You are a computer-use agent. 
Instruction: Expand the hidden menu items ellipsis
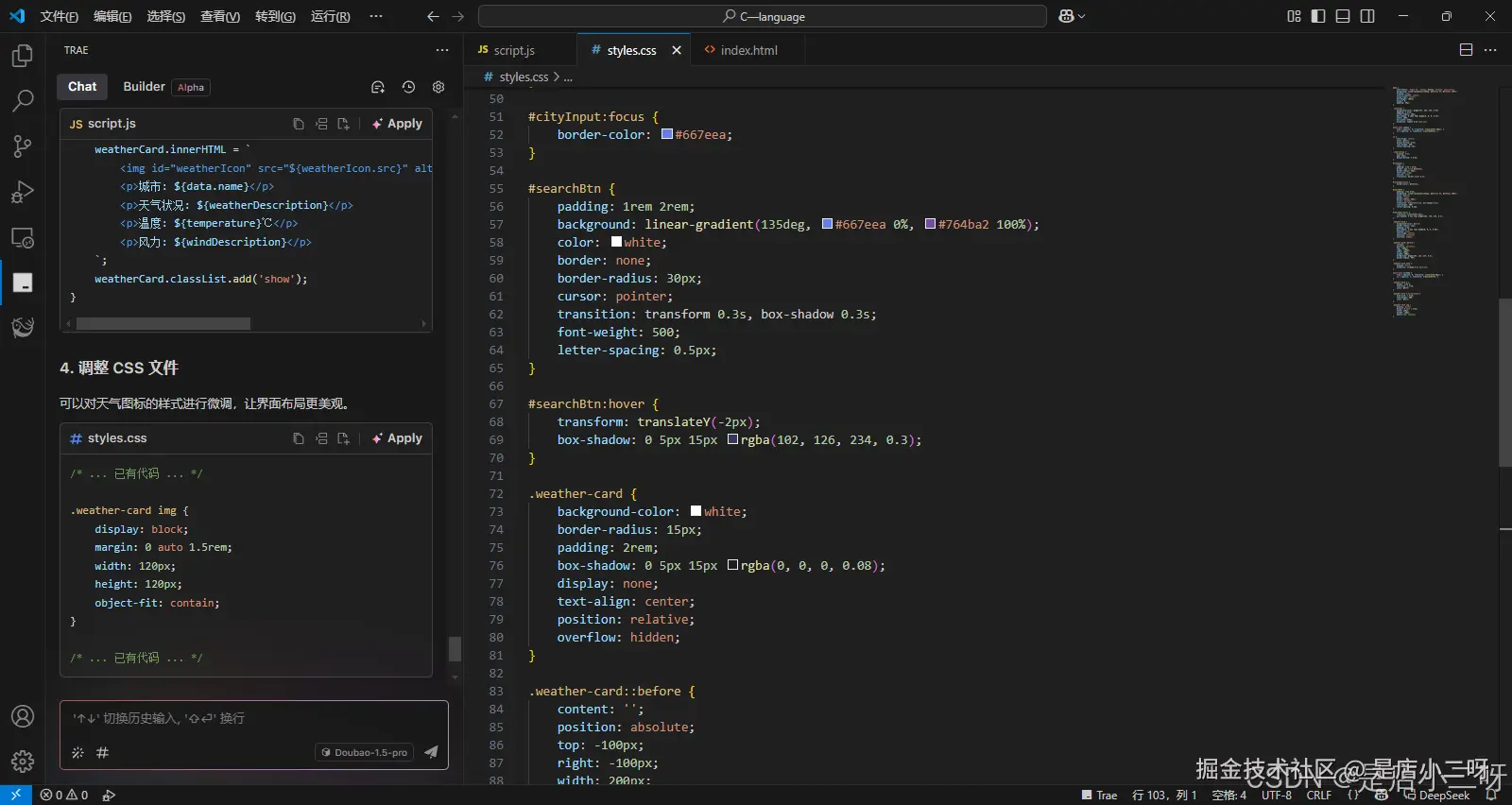(x=376, y=16)
